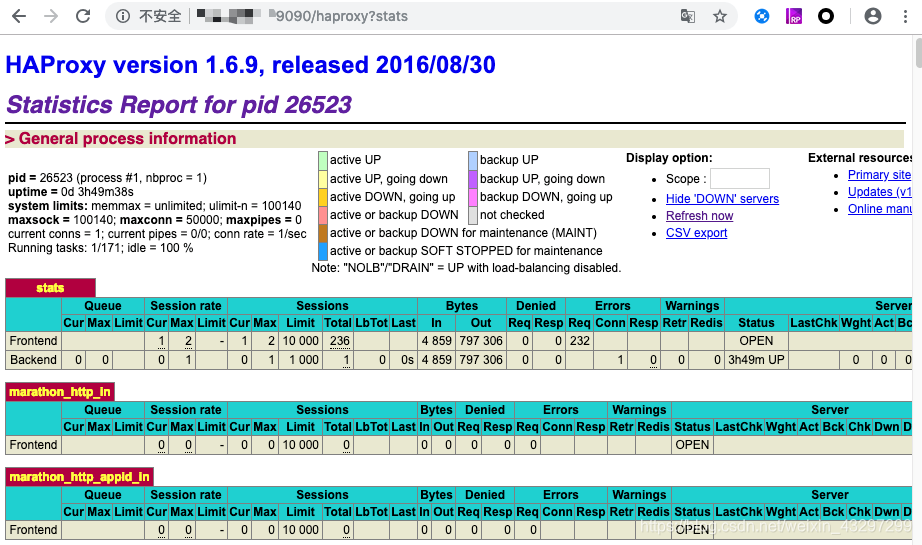Open the translate page icon in address bar
Image resolution: width=922 pixels, height=545 pixels.
coord(687,16)
